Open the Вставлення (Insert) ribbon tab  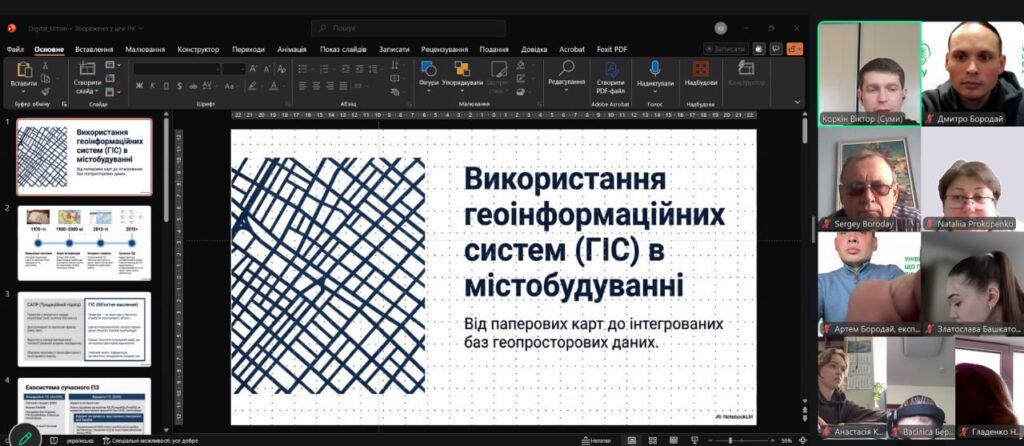94,49
